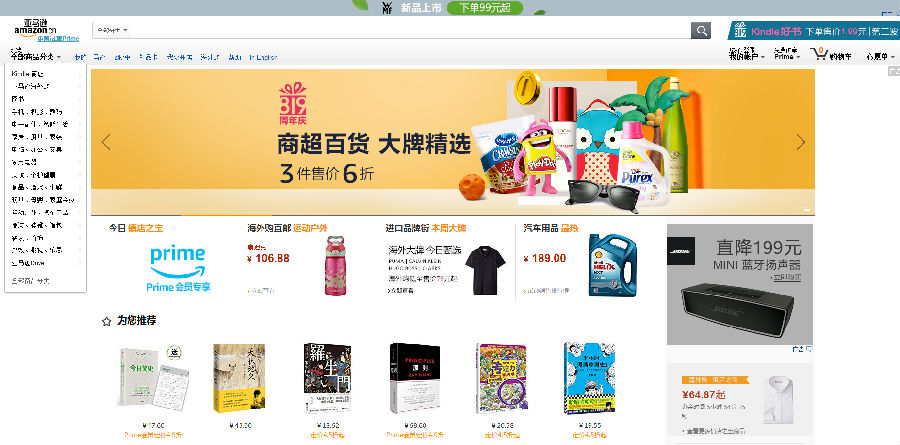900x445 pixels.
Task: Click the 海外购直邮 运动户外 heading link
Action: (287, 228)
